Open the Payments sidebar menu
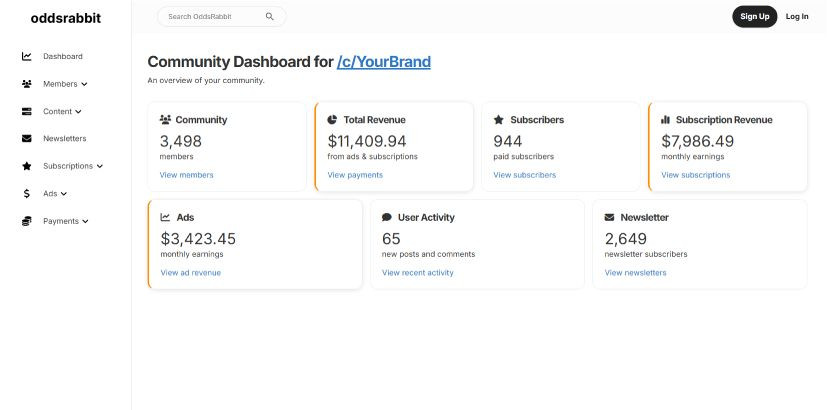The image size is (827, 410). 61,221
